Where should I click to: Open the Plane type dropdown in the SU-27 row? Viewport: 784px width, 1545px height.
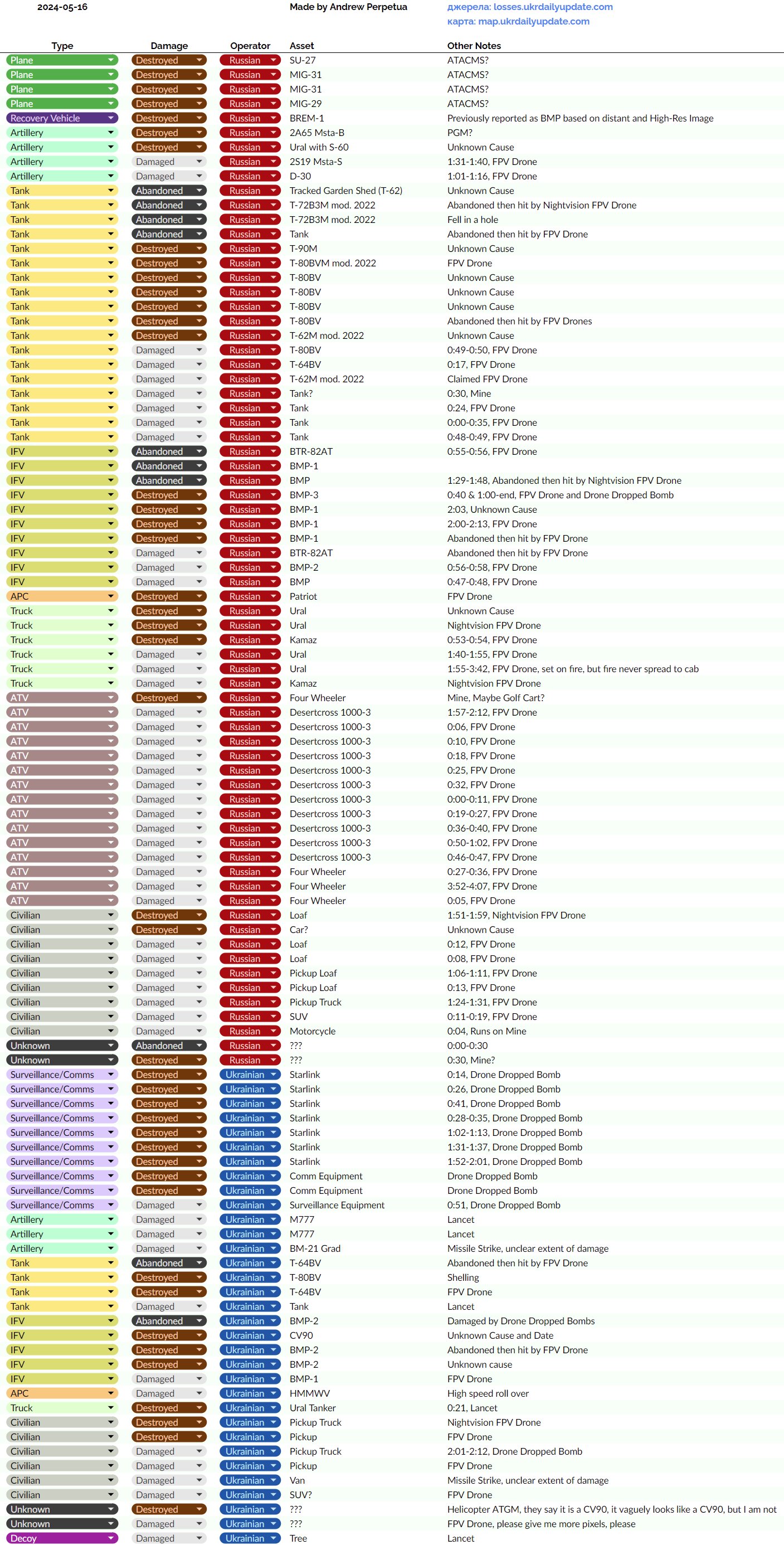62,60
